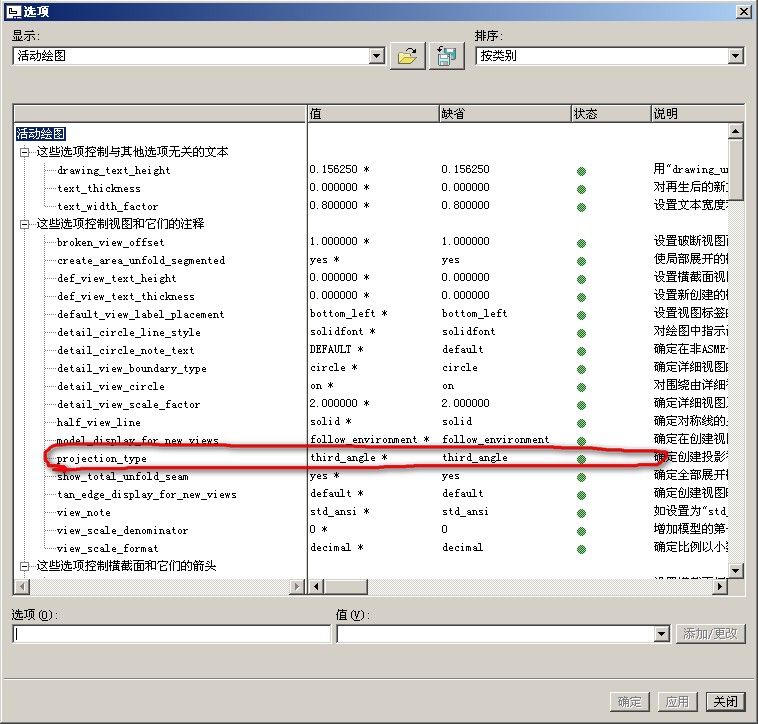Click the 缺省 column header

pos(505,114)
